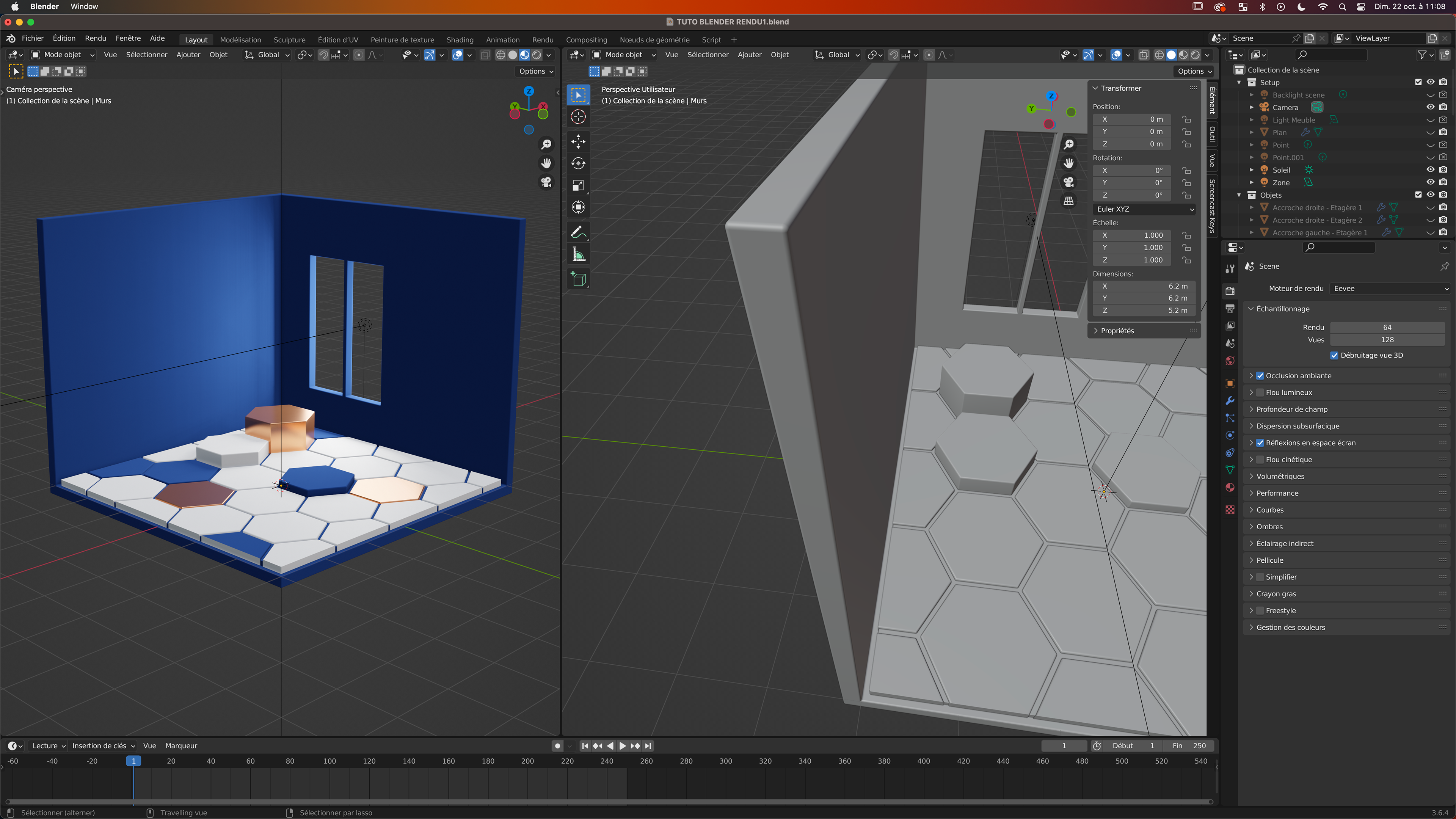Open Render properties tab icon

(1230, 291)
